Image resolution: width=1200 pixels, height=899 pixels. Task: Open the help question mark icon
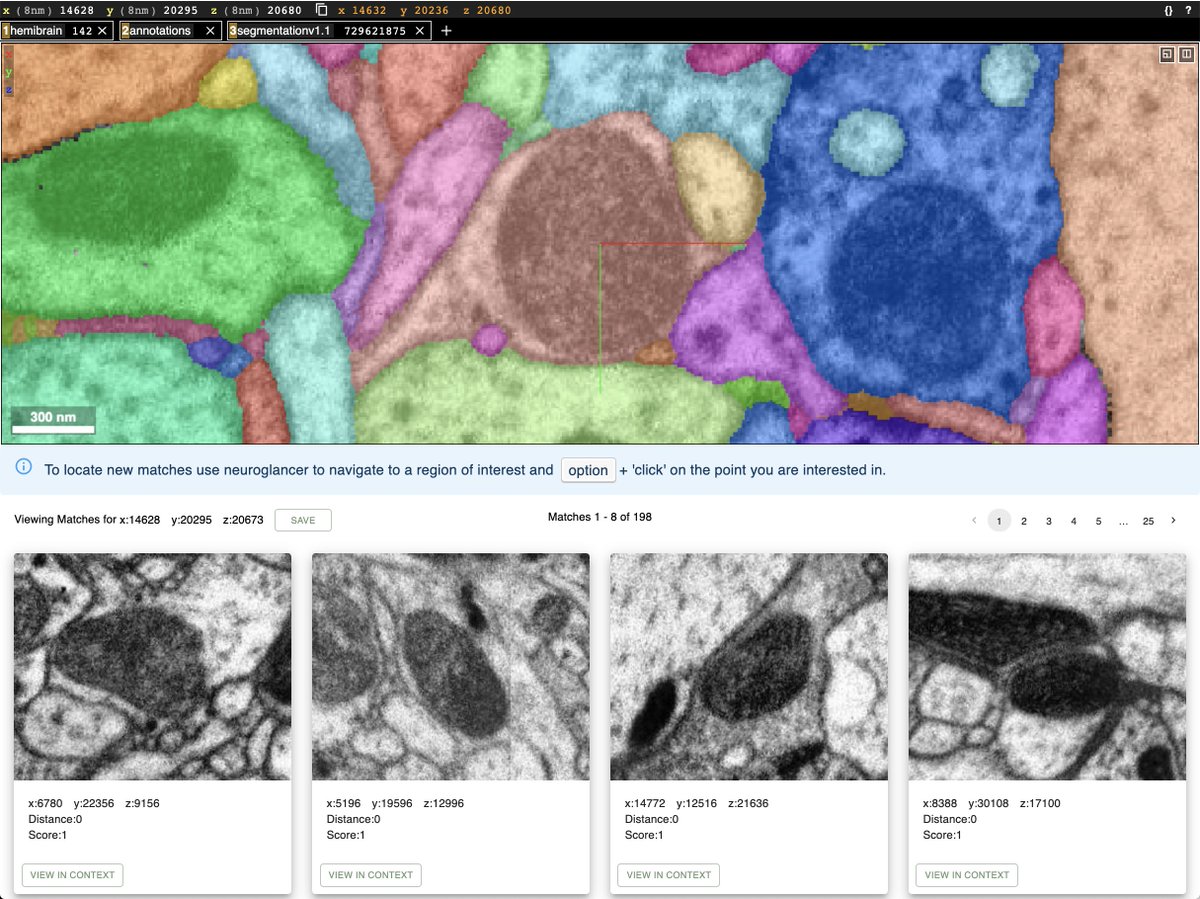coord(1188,10)
